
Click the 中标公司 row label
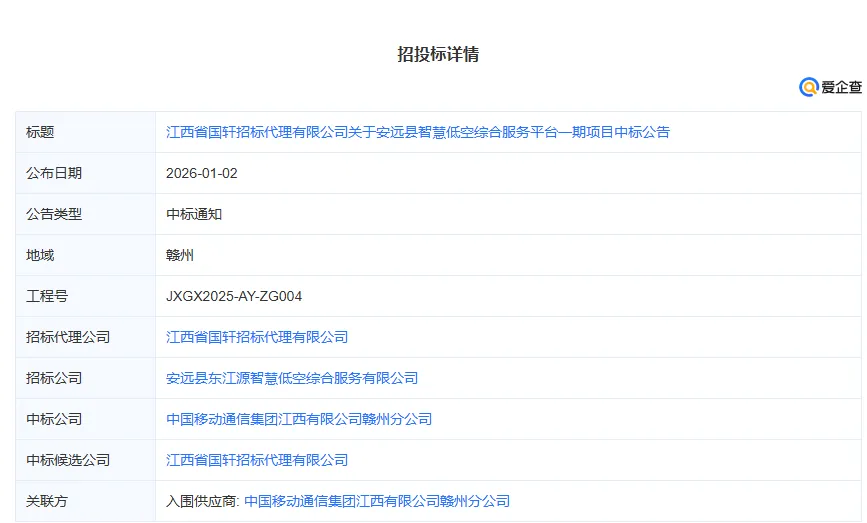(x=54, y=419)
